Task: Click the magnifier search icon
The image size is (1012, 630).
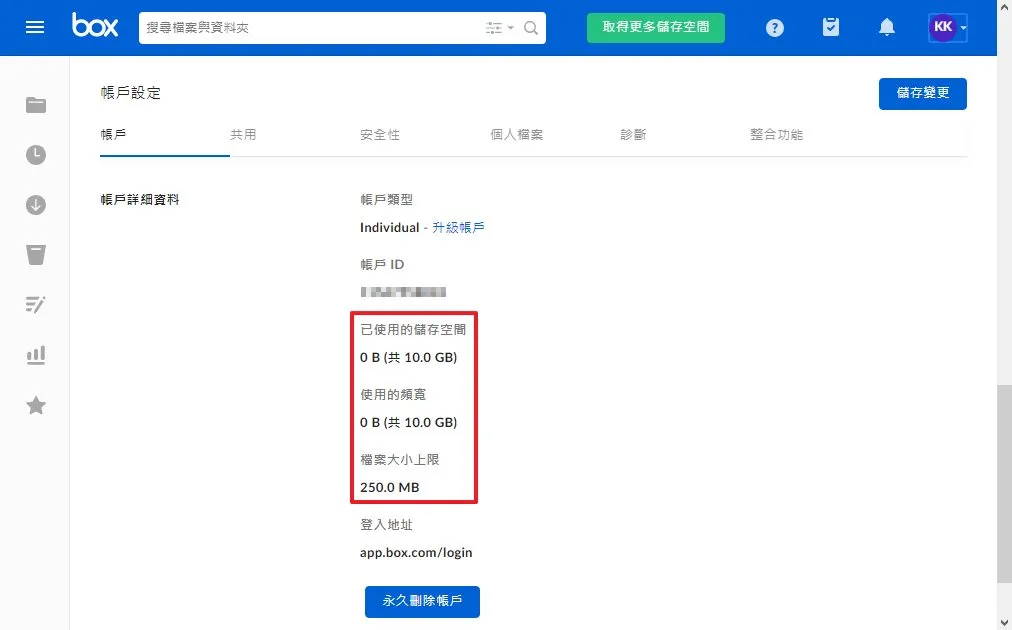Action: tap(531, 28)
